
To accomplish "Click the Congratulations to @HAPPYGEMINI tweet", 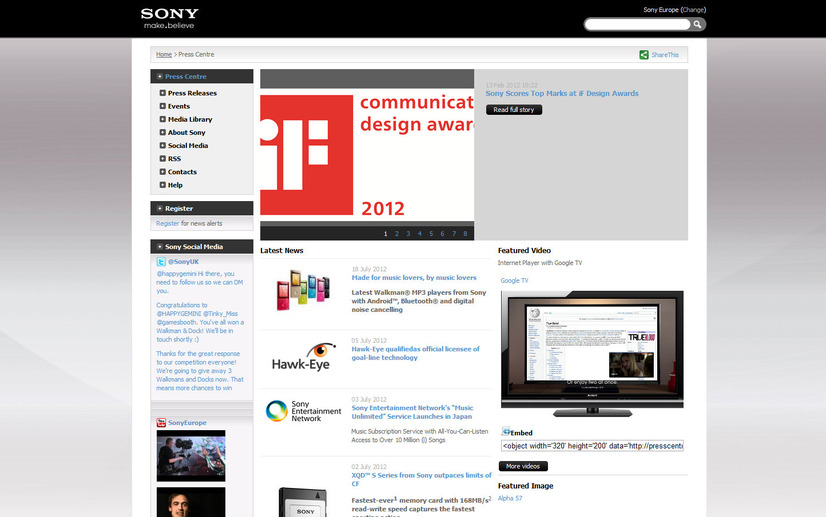I will pyautogui.click(x=200, y=322).
